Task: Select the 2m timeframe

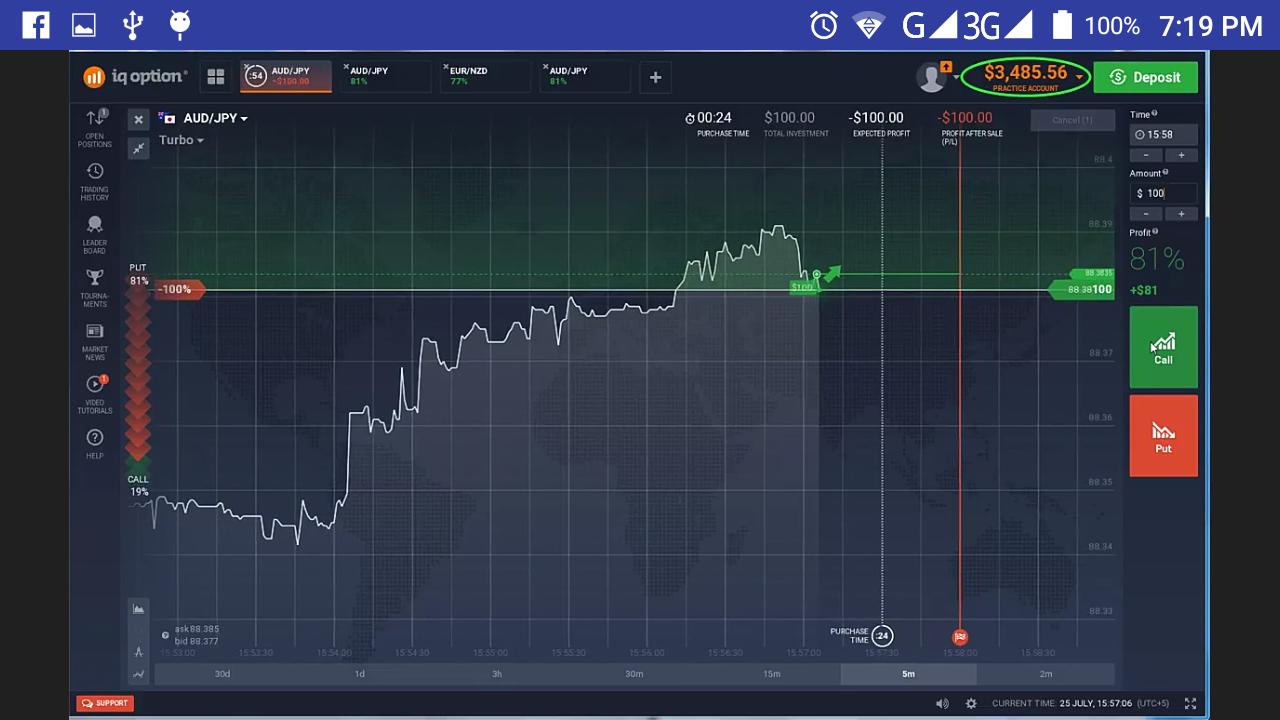Action: (1046, 674)
